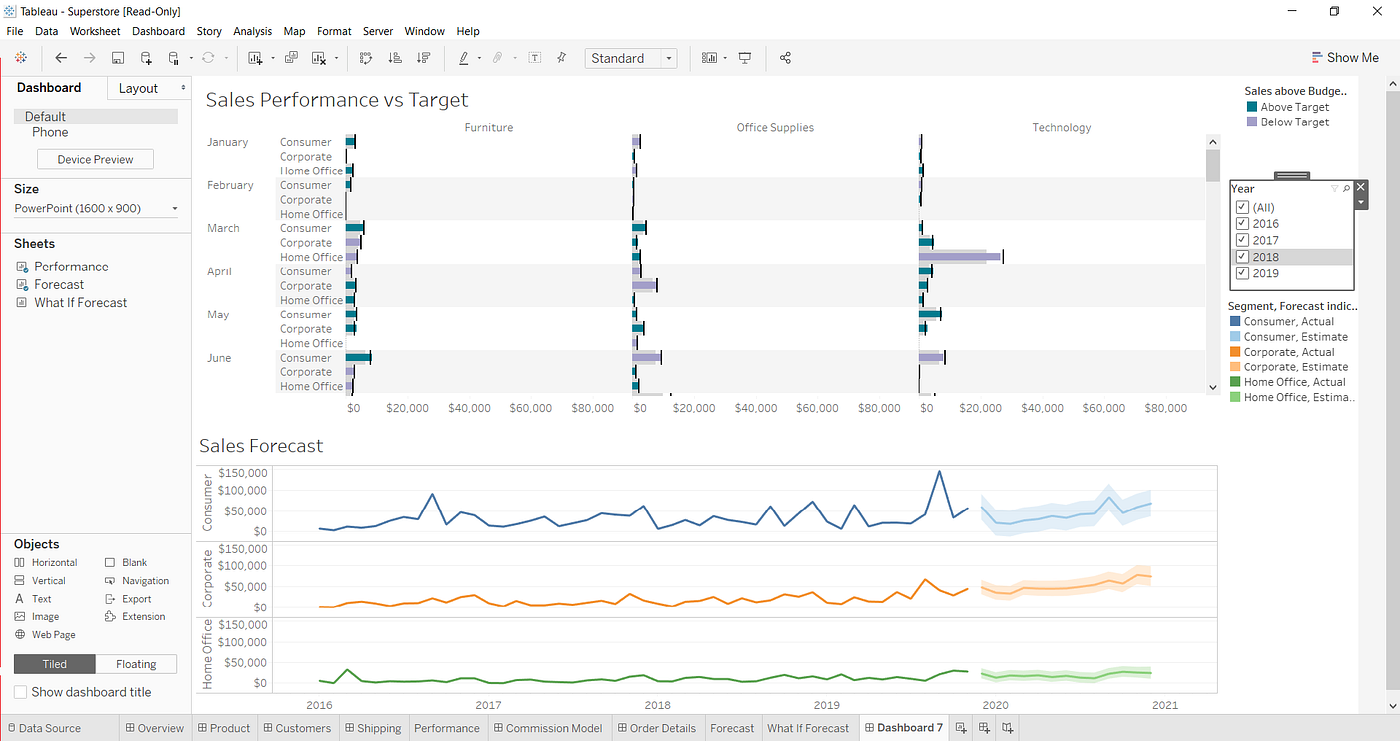Open the Analysis menu
This screenshot has width=1400, height=741.
point(252,31)
